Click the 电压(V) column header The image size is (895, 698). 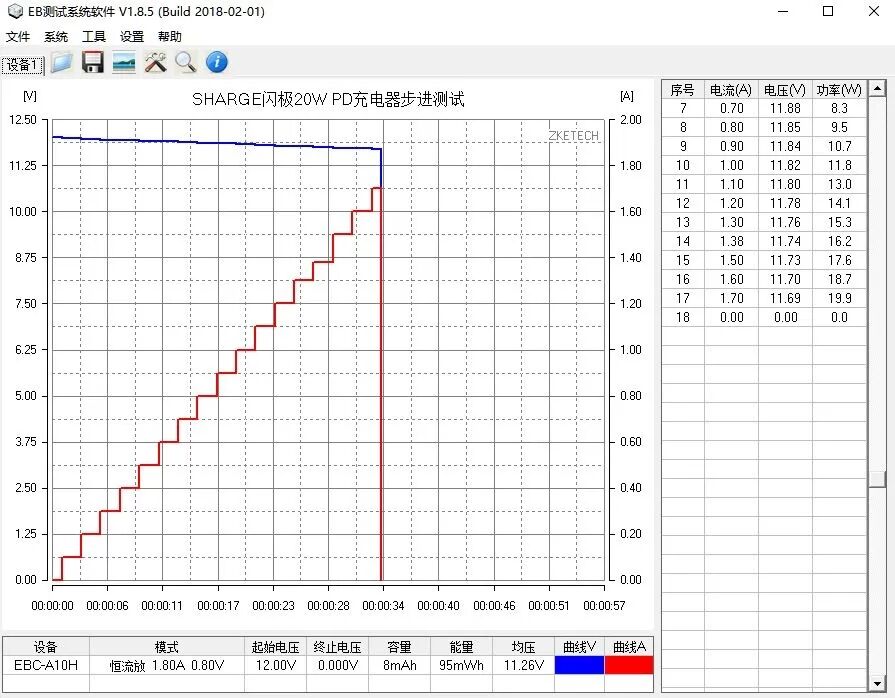click(x=785, y=90)
